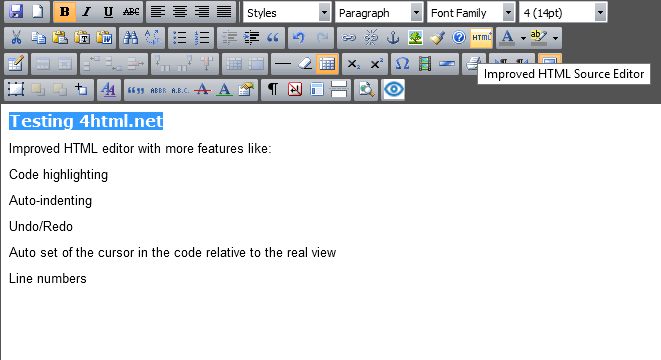
Task: Expand the background color picker arrow
Action: [x=555, y=38]
